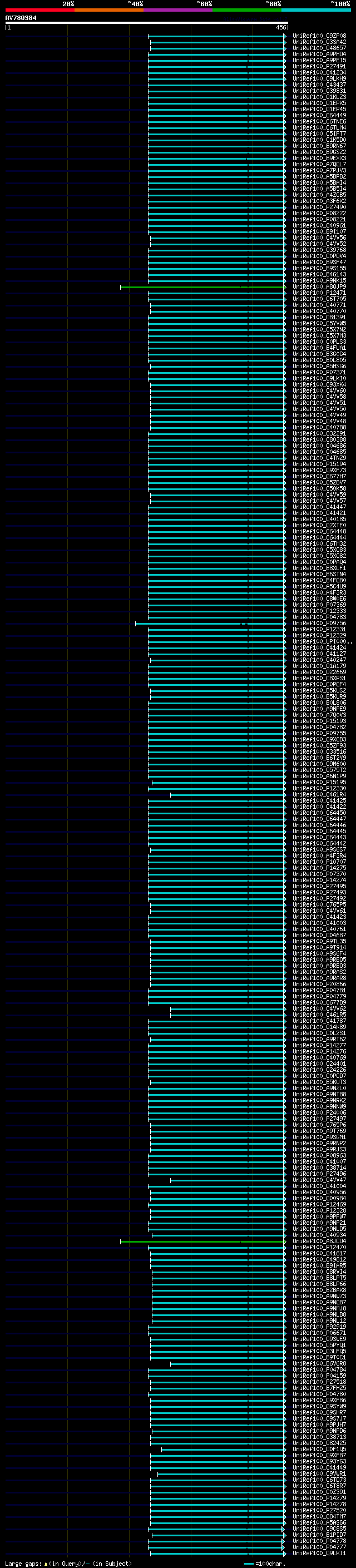The image size is (356, 1568).
Task: Open hit UniRef100_O82425
Action: 319,1443
